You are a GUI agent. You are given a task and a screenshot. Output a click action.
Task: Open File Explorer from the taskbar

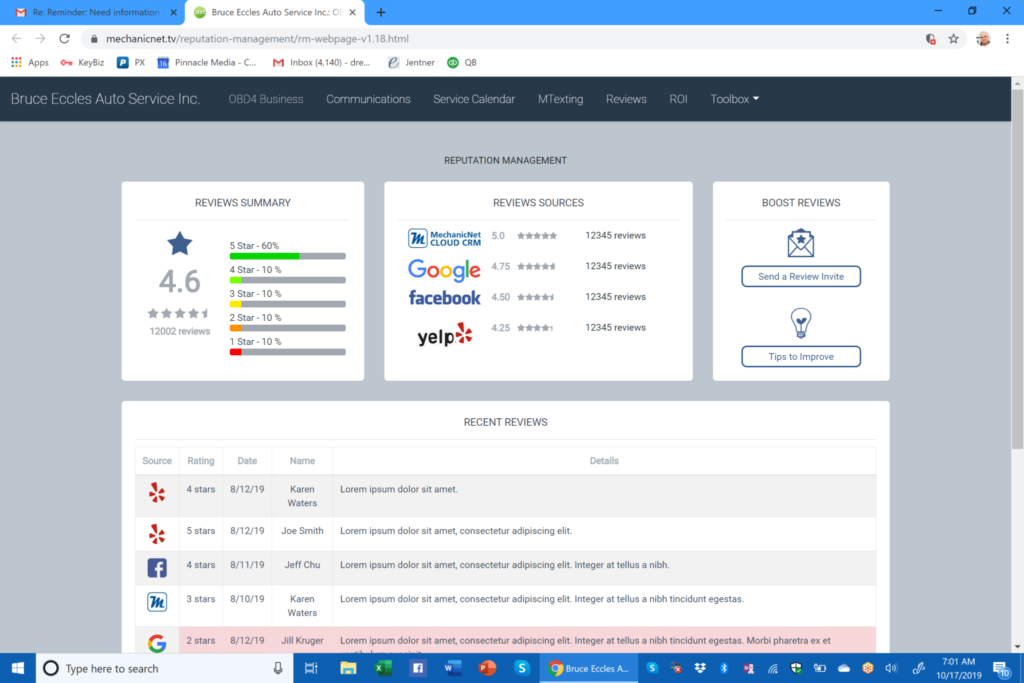pyautogui.click(x=348, y=668)
